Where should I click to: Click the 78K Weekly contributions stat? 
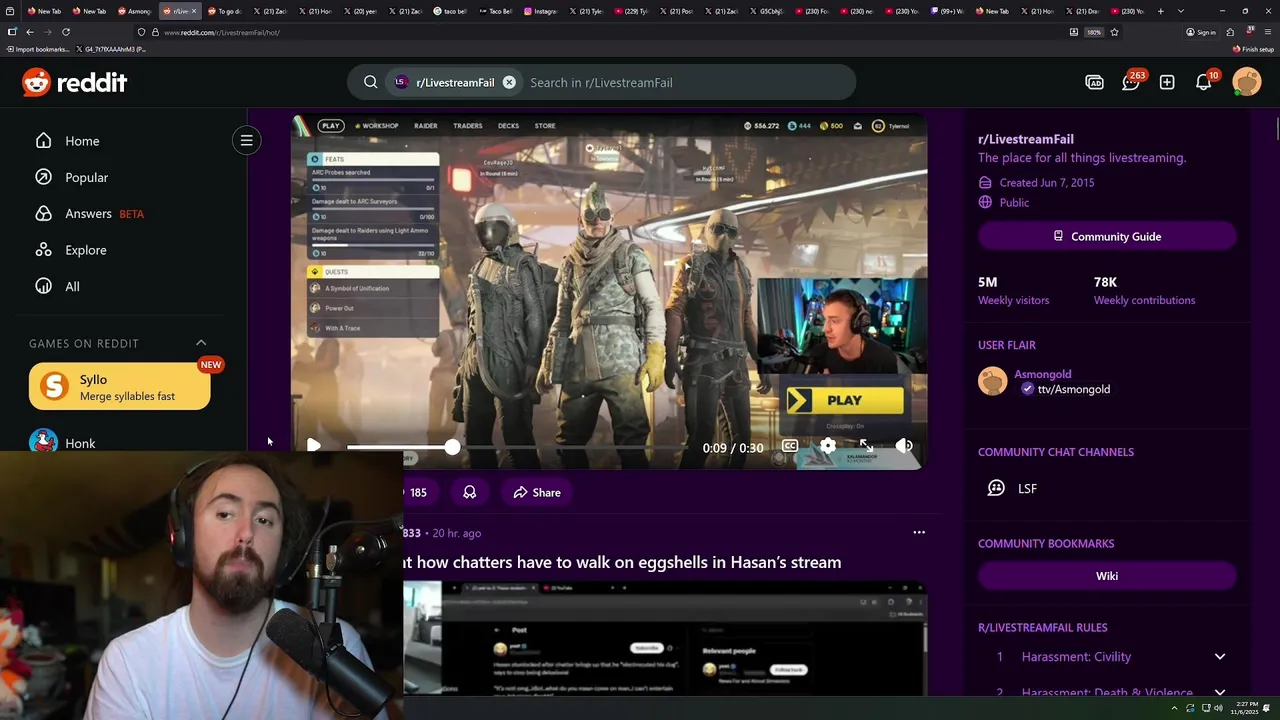[x=1144, y=290]
